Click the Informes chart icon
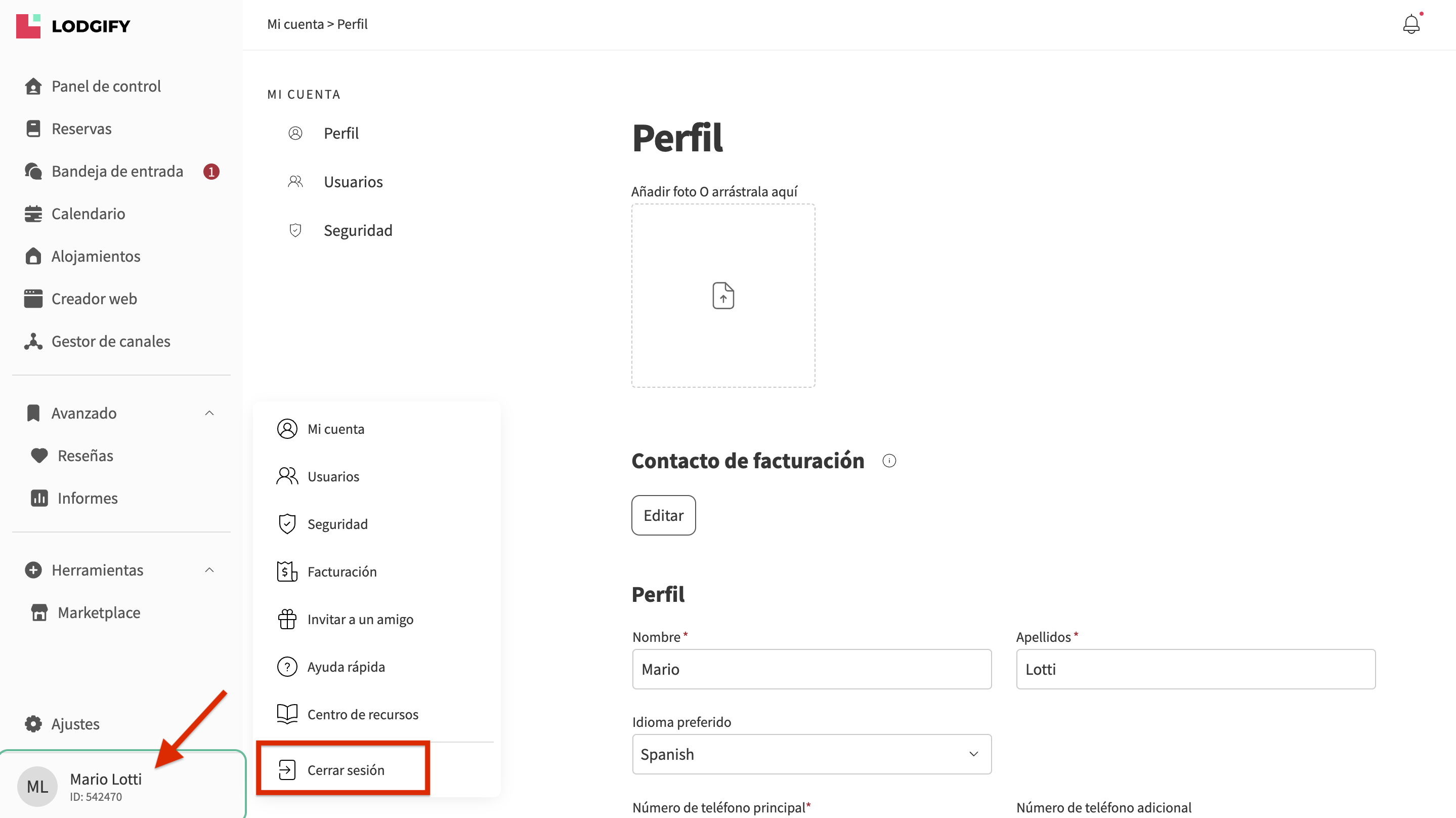Viewport: 1456px width, 818px height. 39,498
